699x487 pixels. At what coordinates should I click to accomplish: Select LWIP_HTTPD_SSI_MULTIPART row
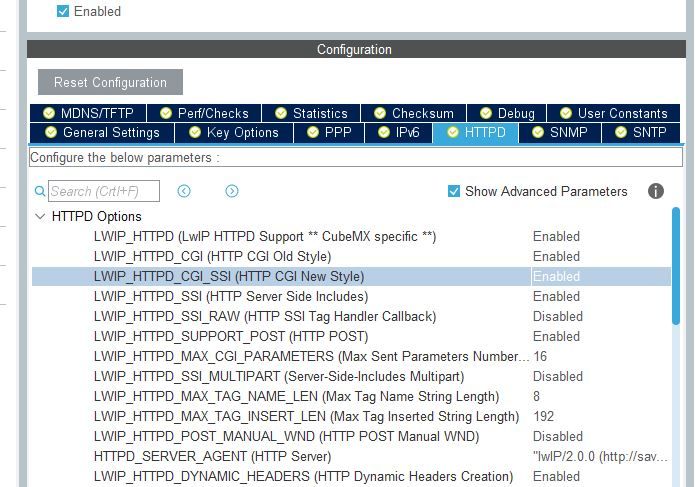(351, 376)
